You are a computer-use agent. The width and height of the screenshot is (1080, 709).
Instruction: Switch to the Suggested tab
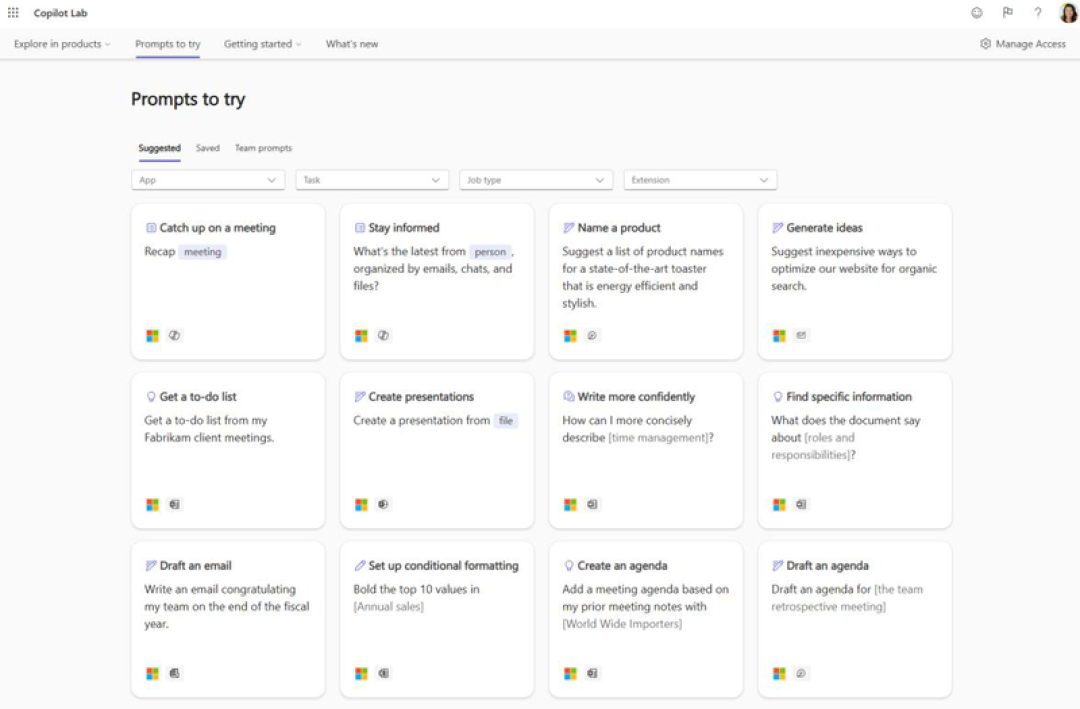(x=159, y=147)
